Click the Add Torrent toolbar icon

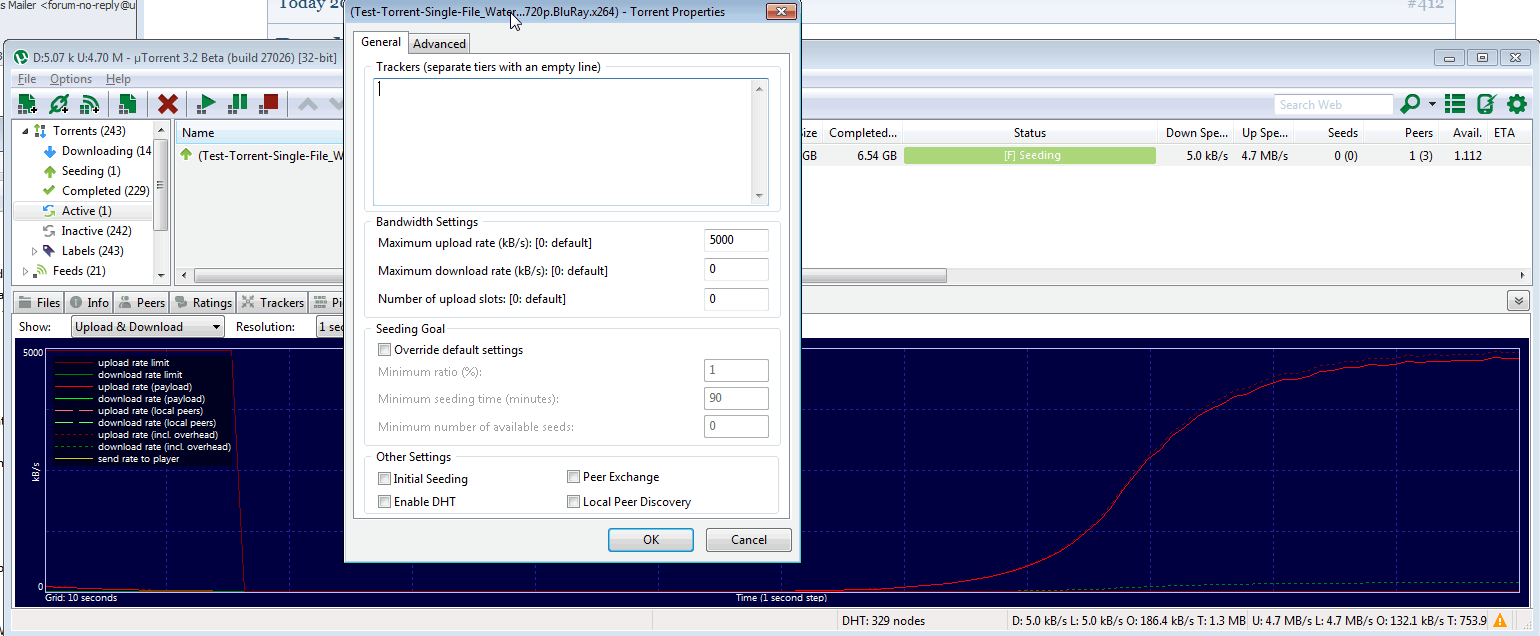pyautogui.click(x=28, y=103)
